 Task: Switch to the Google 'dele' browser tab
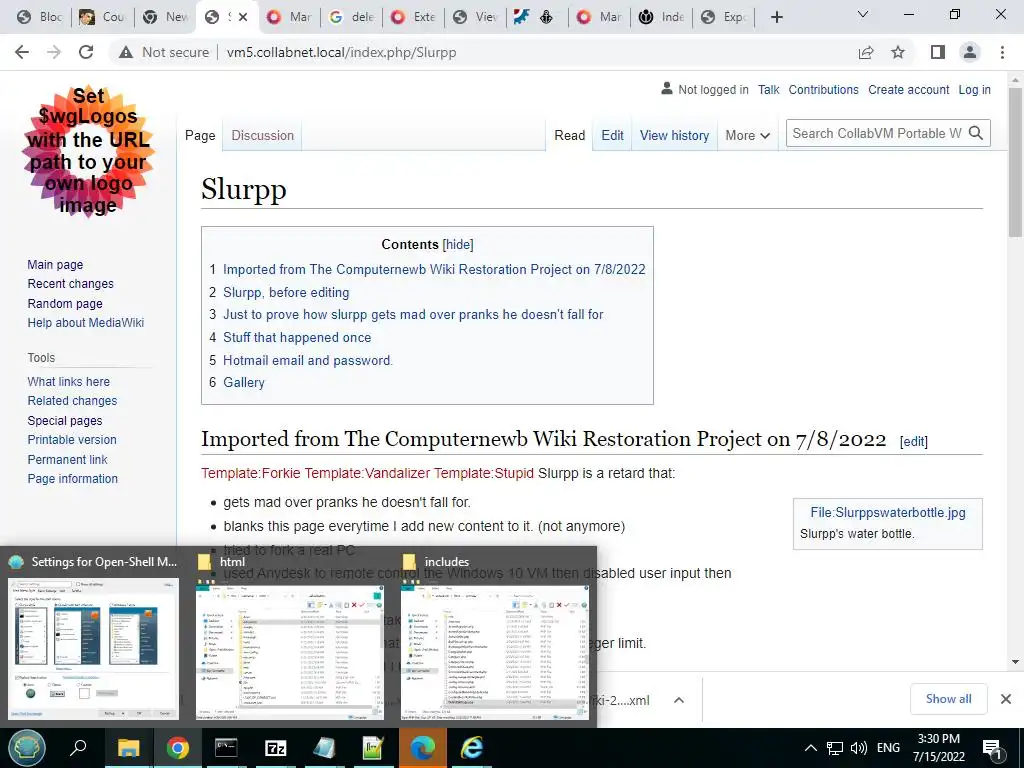(353, 17)
